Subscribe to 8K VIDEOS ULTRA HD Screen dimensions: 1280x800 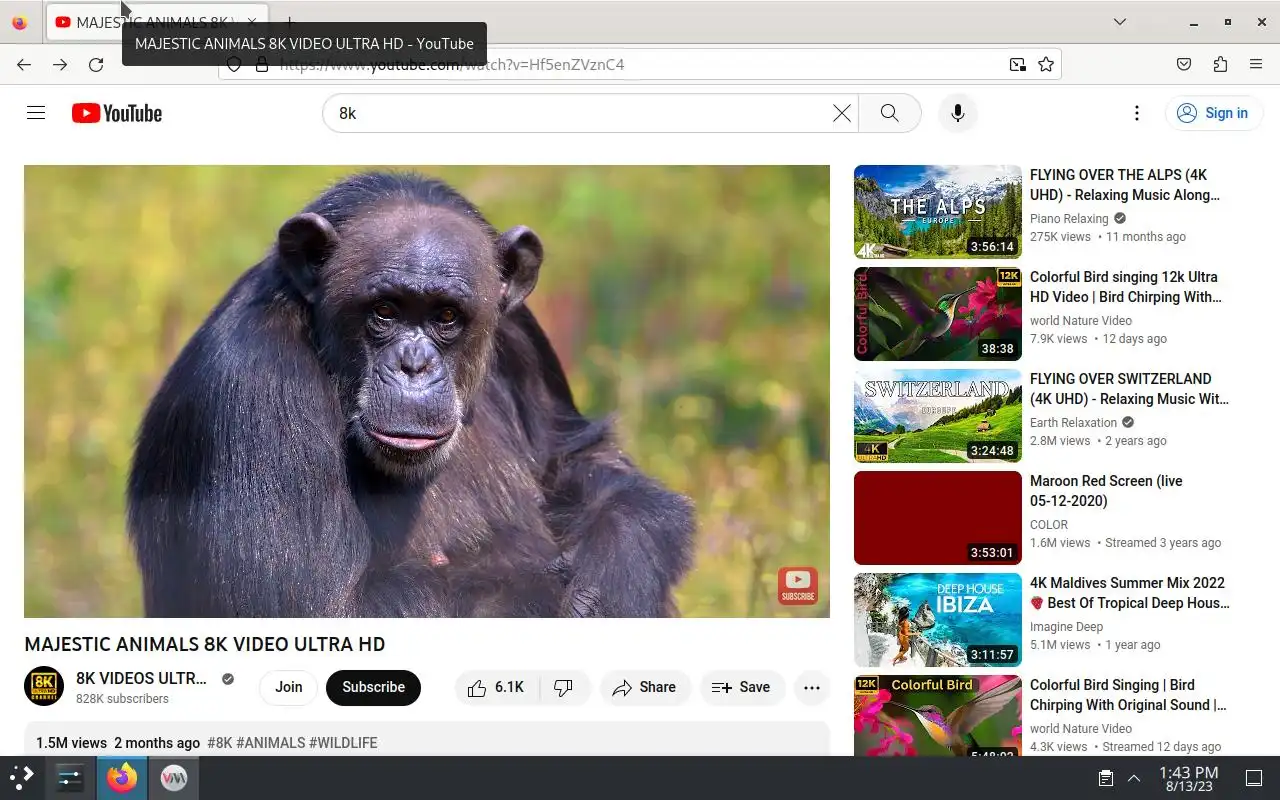click(373, 687)
